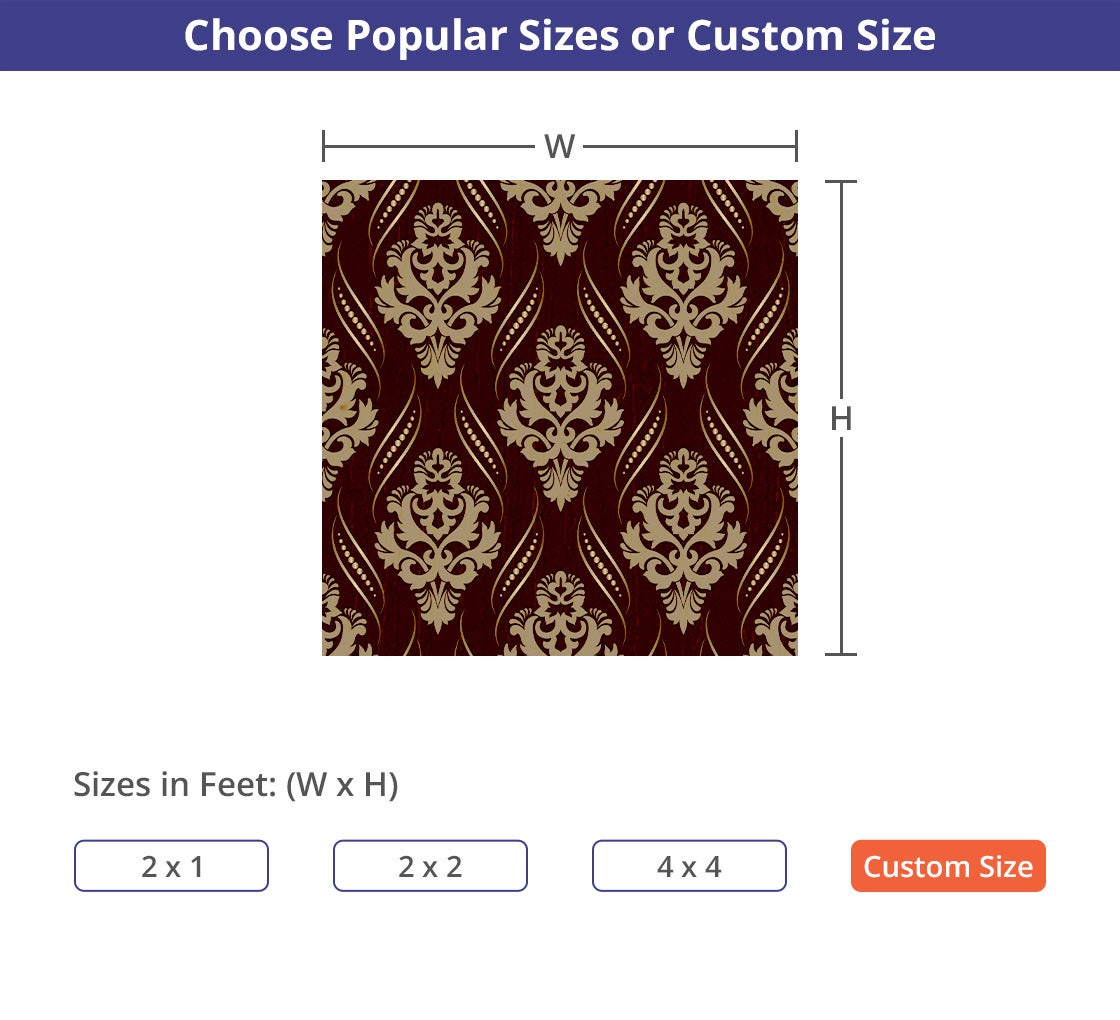Choose the 2 x 2 size option
Viewport: 1120px width, 1020px height.
[430, 866]
